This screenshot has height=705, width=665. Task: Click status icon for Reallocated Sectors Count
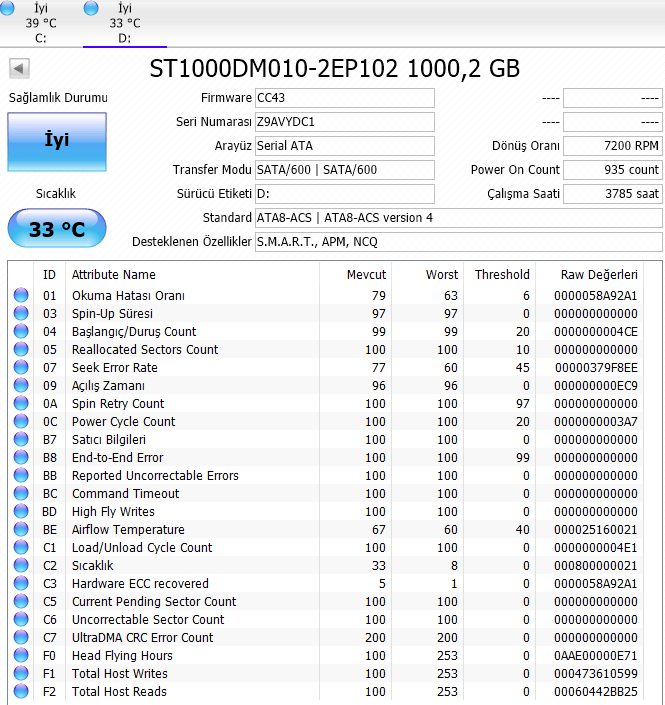tap(21, 349)
